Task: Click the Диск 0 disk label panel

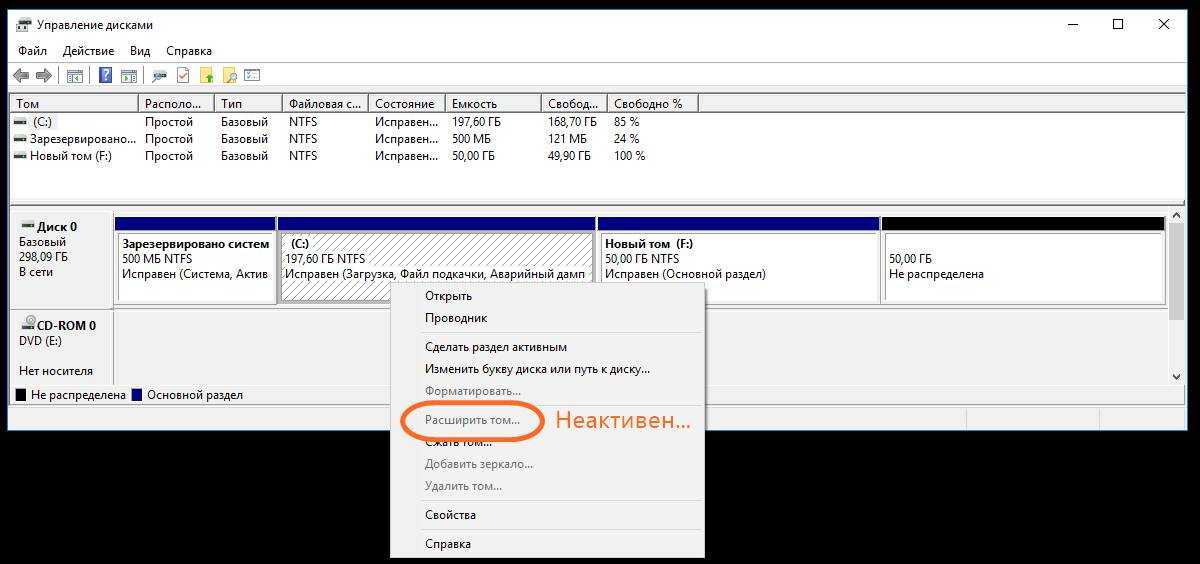Action: [61, 258]
